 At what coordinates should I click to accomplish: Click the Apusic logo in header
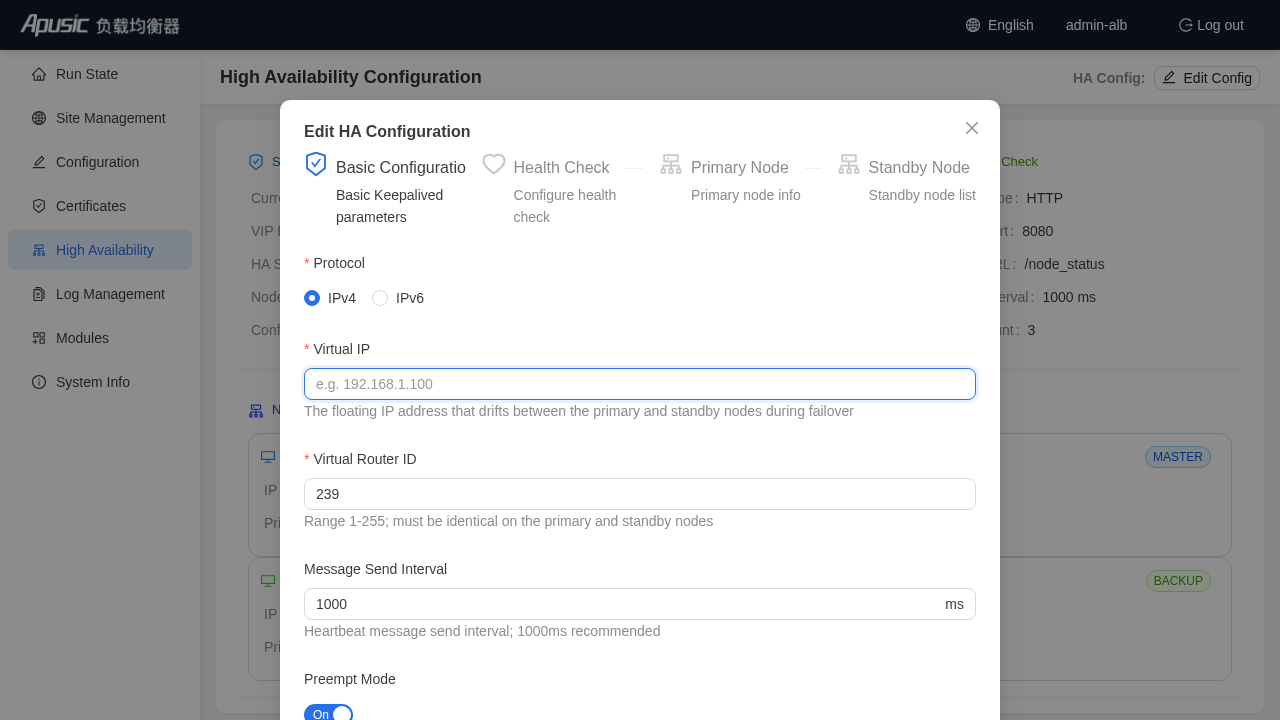click(x=100, y=25)
